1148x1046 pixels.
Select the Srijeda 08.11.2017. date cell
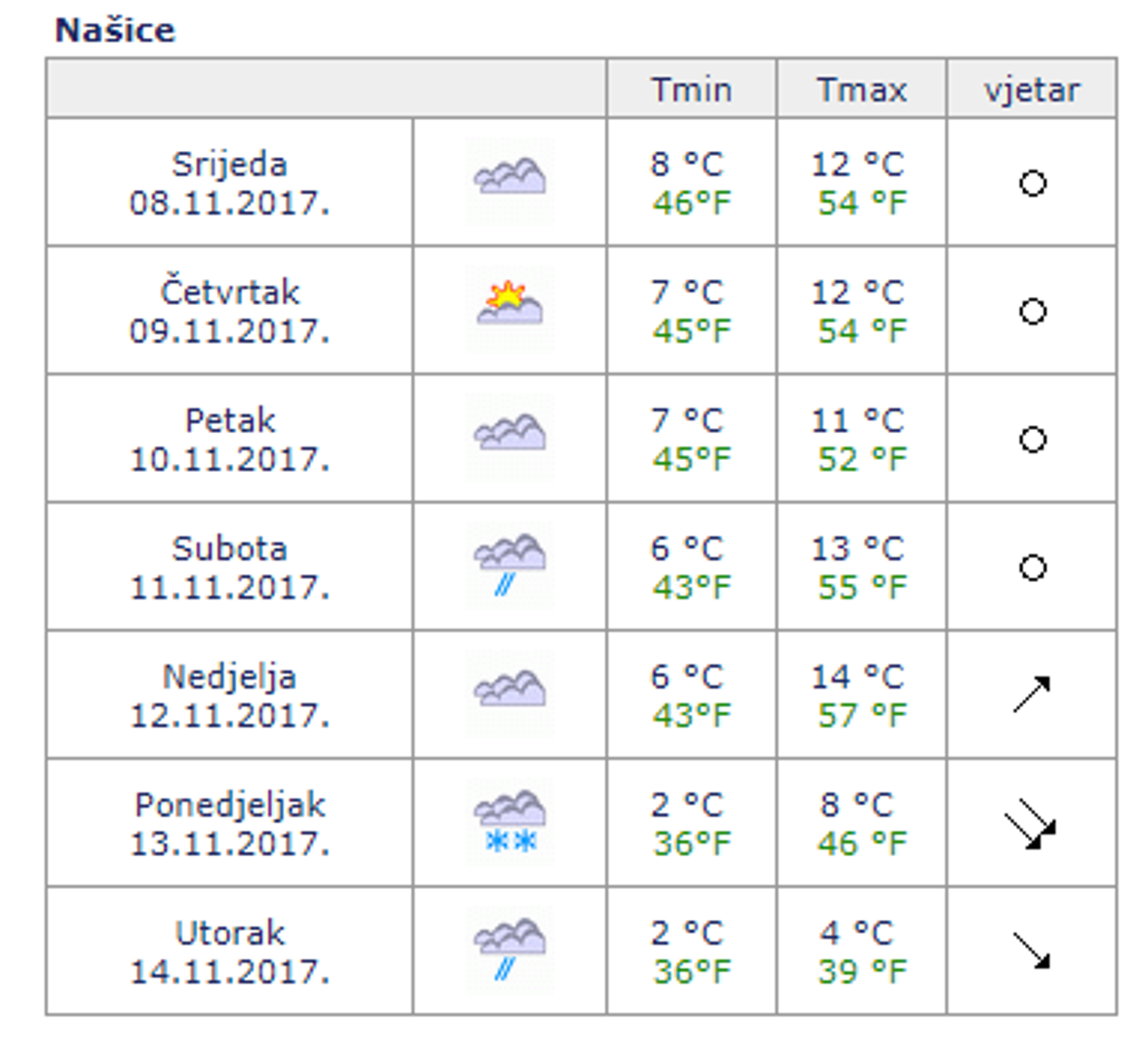[x=230, y=183]
